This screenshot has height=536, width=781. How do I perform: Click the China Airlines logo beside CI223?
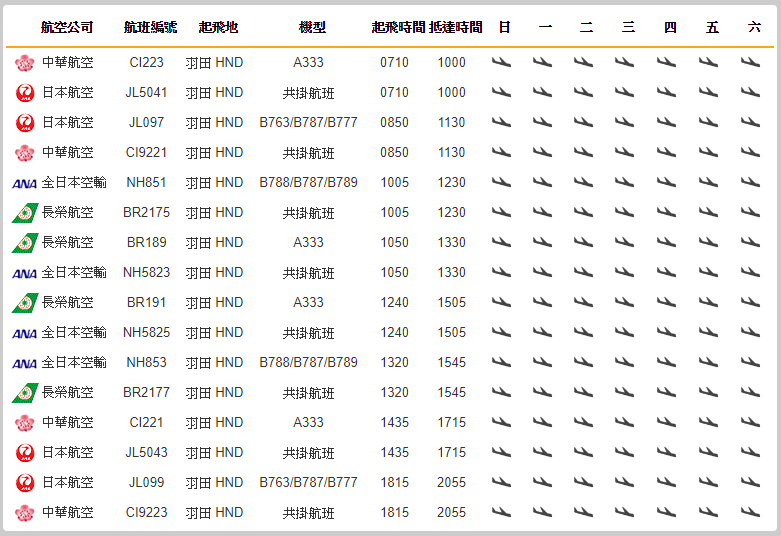(x=24, y=63)
